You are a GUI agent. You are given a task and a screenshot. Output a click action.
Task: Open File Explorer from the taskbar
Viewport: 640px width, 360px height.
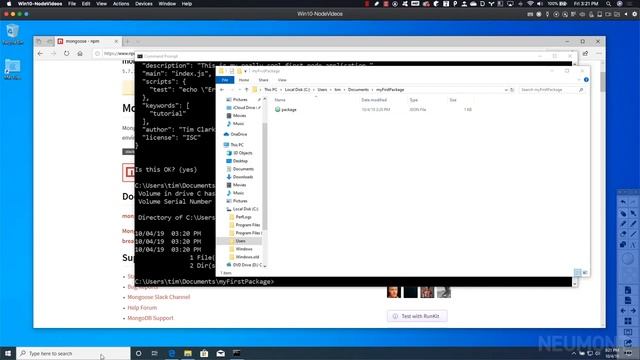pos(188,353)
